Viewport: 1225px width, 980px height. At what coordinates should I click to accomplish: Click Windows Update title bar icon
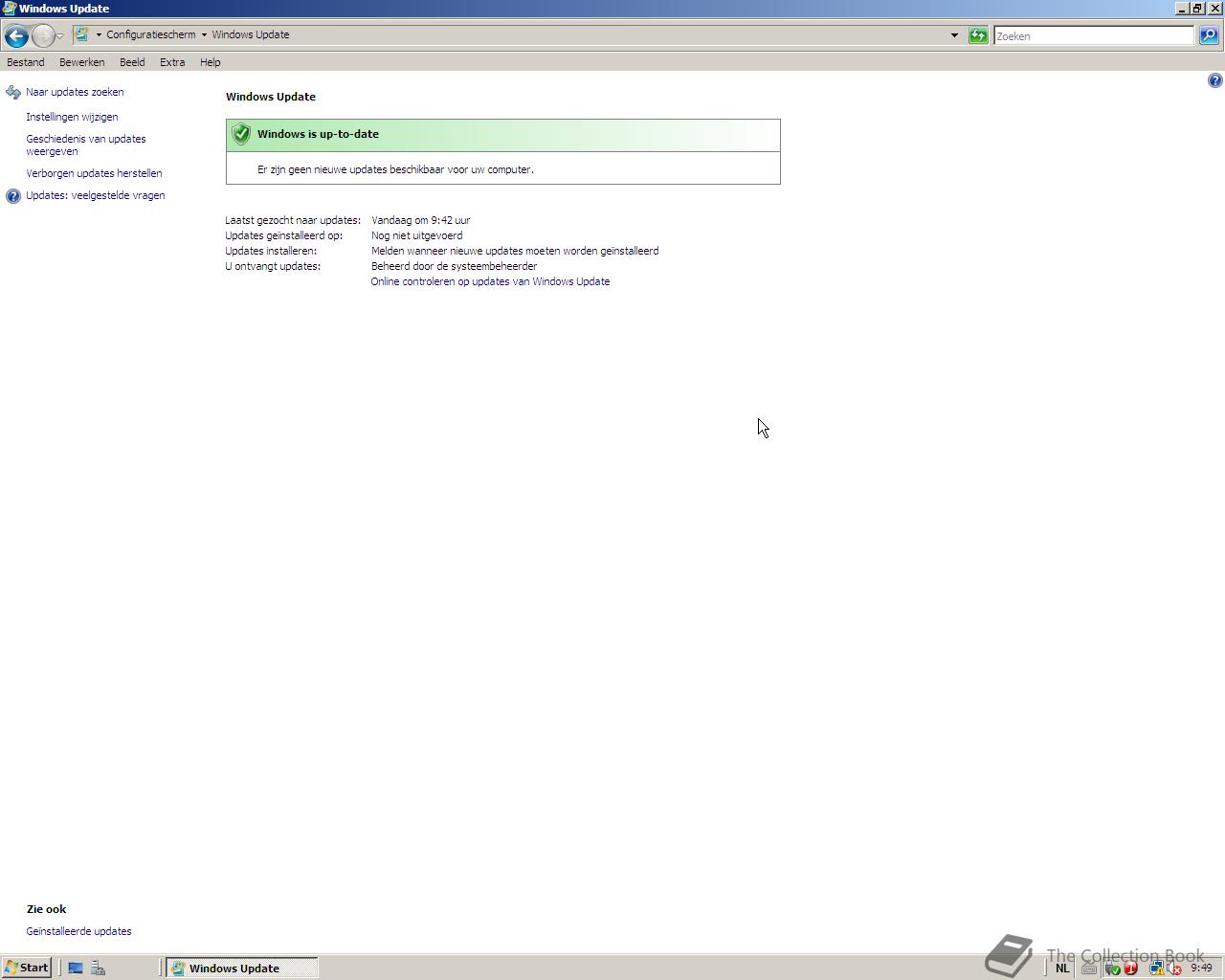tap(9, 8)
